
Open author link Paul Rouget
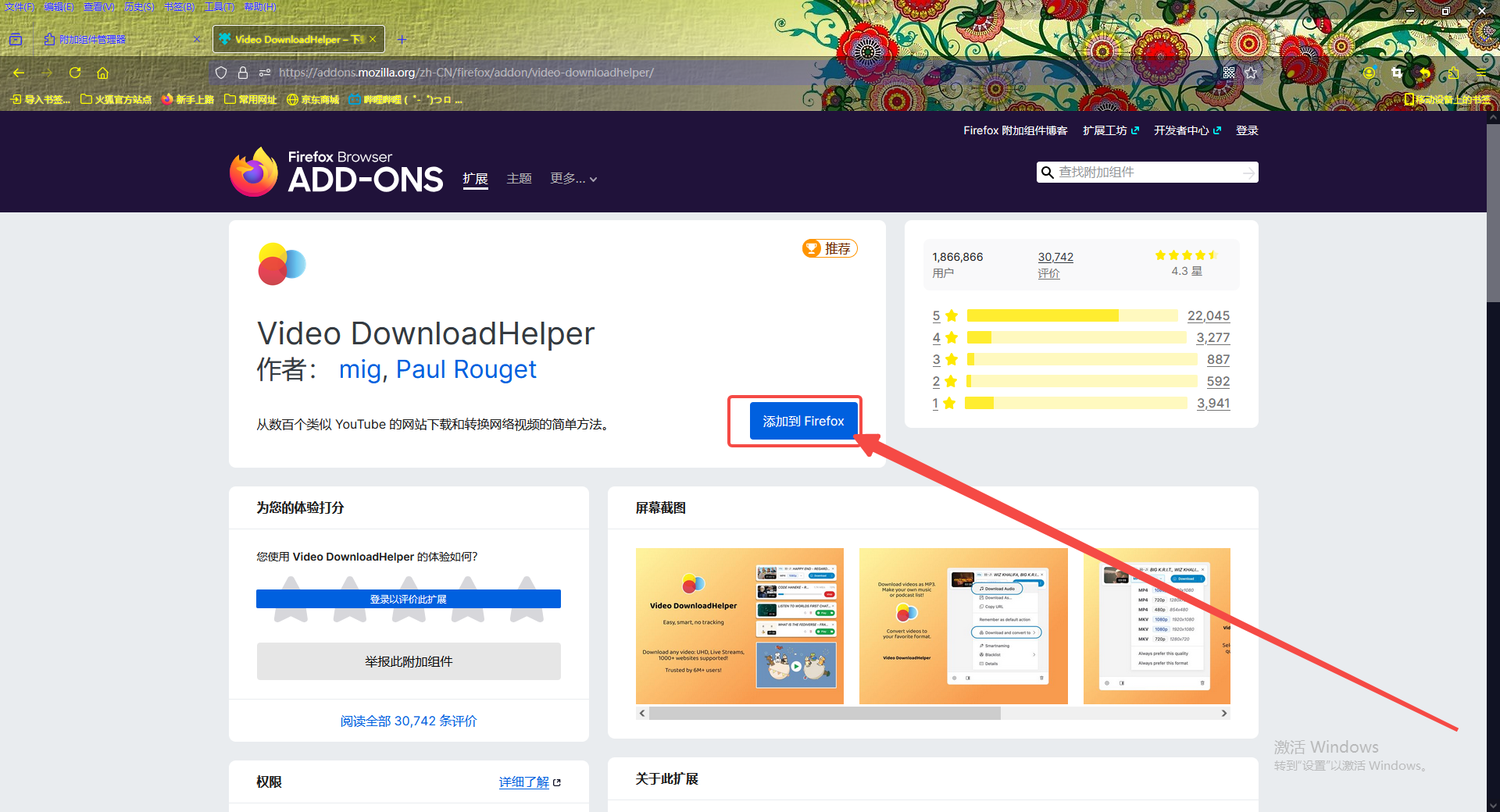point(466,369)
